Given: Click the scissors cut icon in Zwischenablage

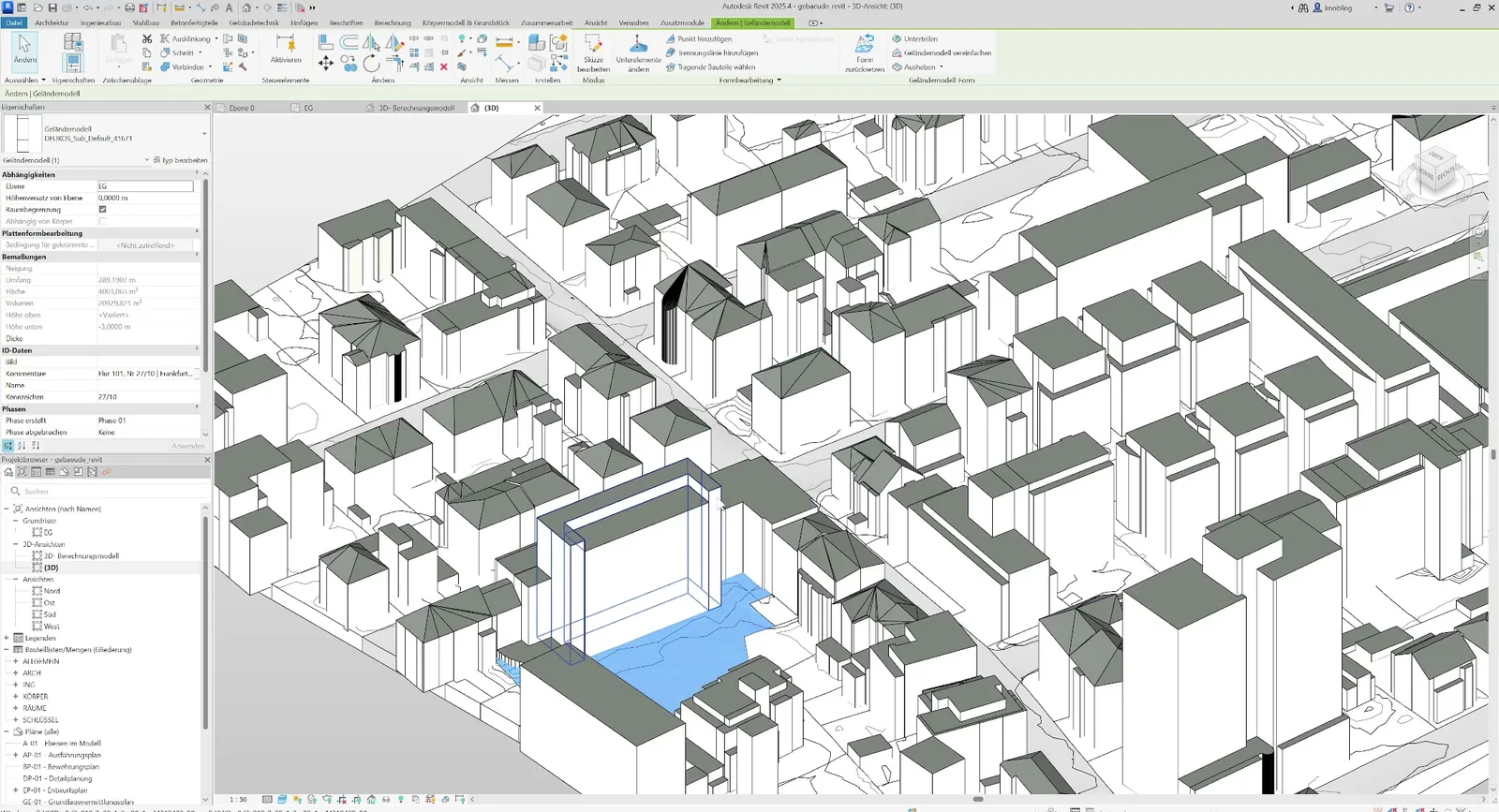Looking at the screenshot, I should point(147,38).
